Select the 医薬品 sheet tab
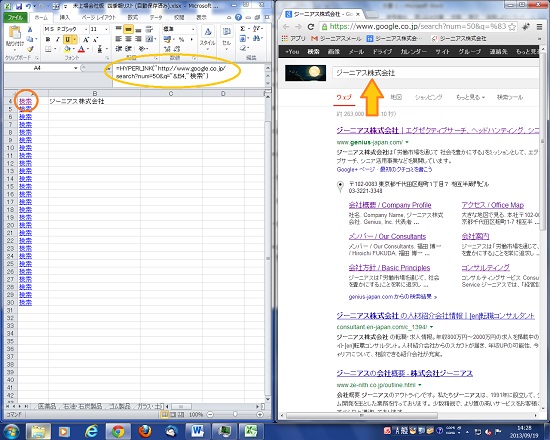Image resolution: width=550 pixels, height=440 pixels. coord(47,406)
